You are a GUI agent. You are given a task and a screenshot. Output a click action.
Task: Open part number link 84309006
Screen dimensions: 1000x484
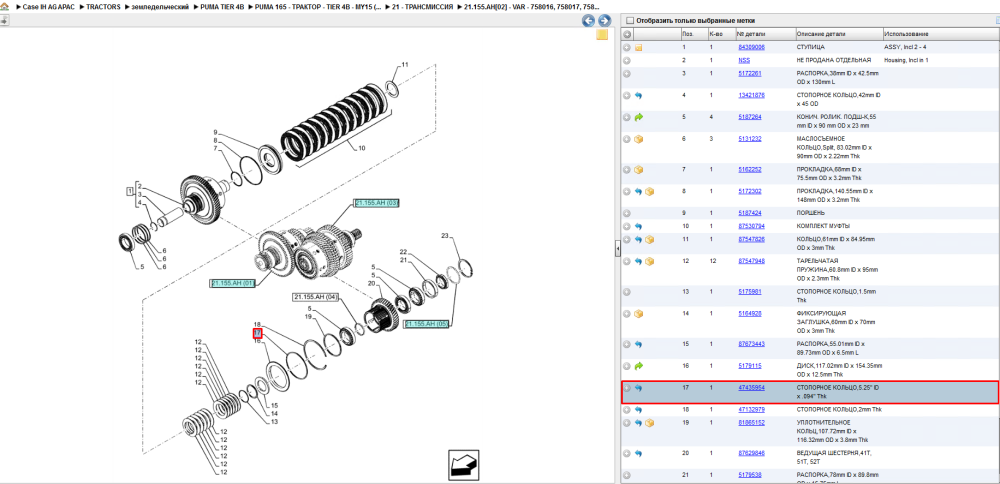pyautogui.click(x=751, y=48)
